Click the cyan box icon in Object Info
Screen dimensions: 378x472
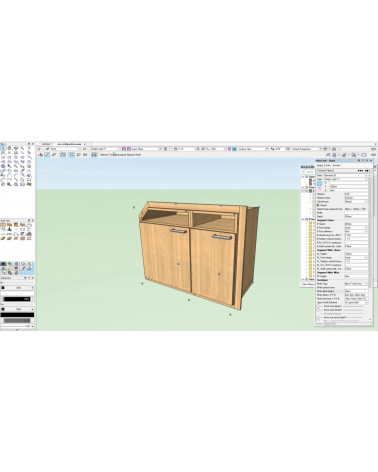[x=320, y=183]
